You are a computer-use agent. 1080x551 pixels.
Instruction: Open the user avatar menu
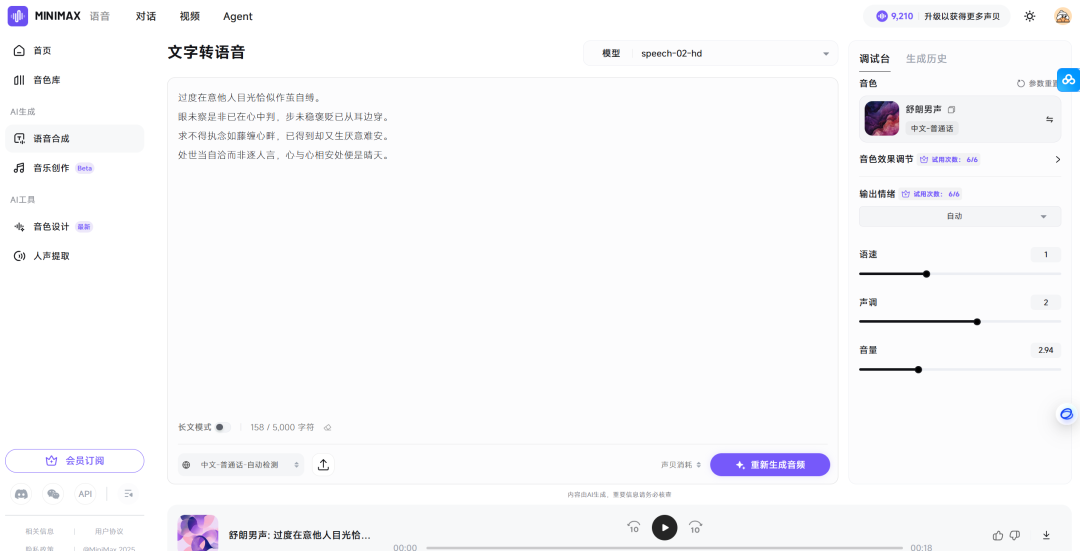[x=1063, y=16]
